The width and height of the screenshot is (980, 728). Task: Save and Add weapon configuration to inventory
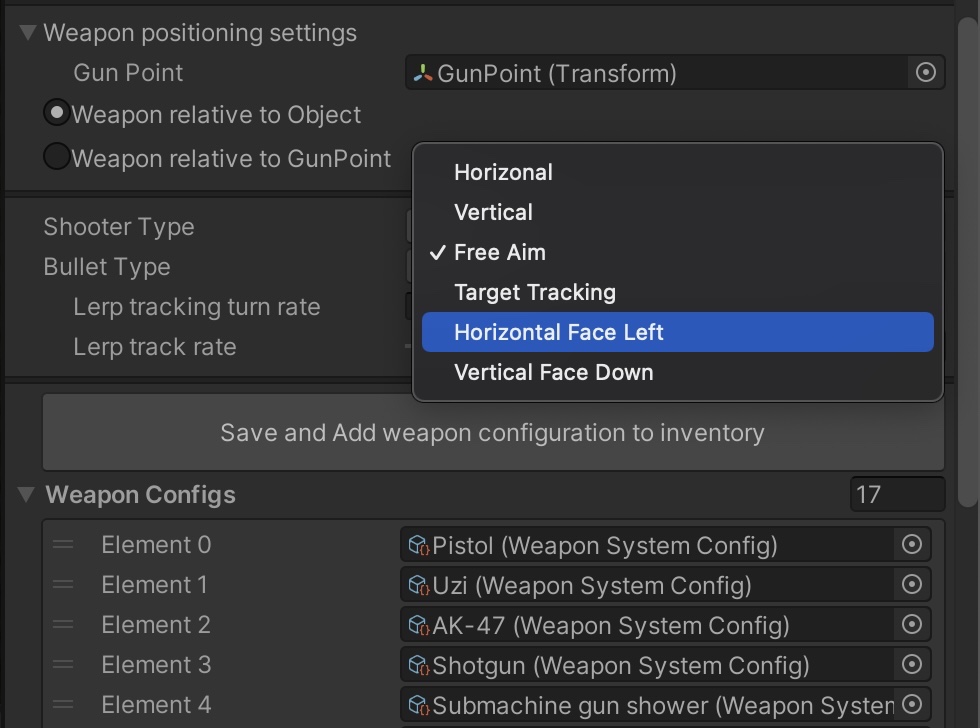493,433
